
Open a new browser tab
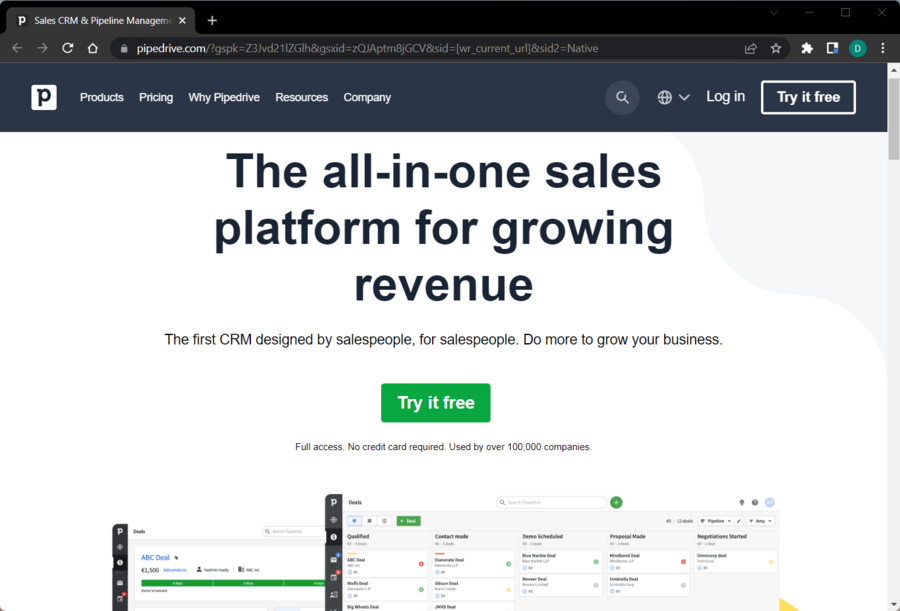coord(212,21)
